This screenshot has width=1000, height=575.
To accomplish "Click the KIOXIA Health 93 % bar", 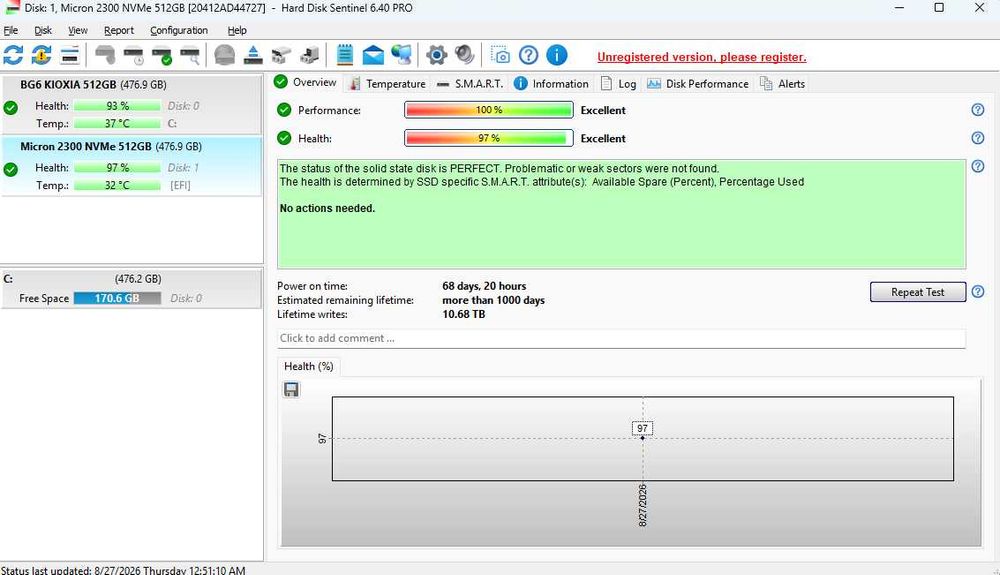I will point(117,106).
